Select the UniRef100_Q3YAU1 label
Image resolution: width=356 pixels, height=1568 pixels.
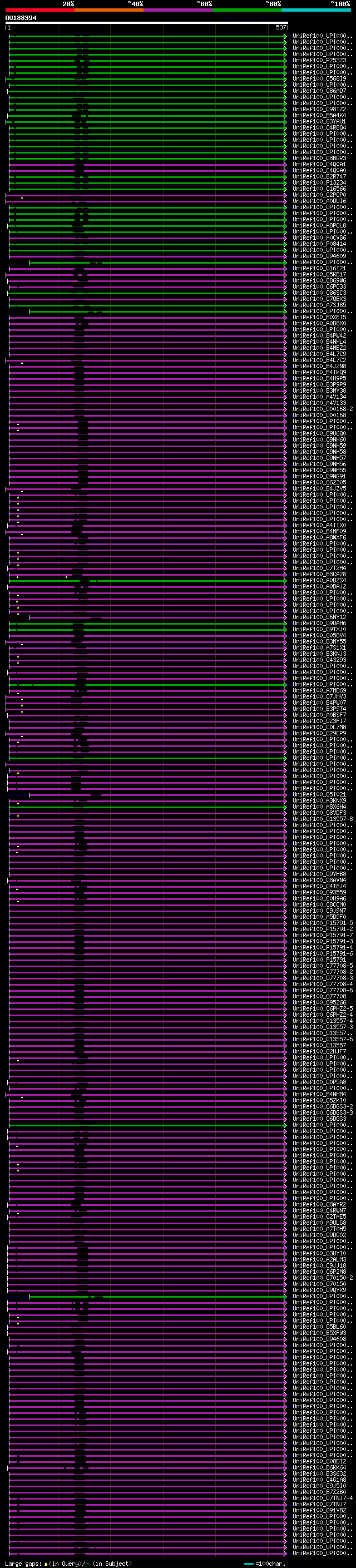pyautogui.click(x=319, y=121)
